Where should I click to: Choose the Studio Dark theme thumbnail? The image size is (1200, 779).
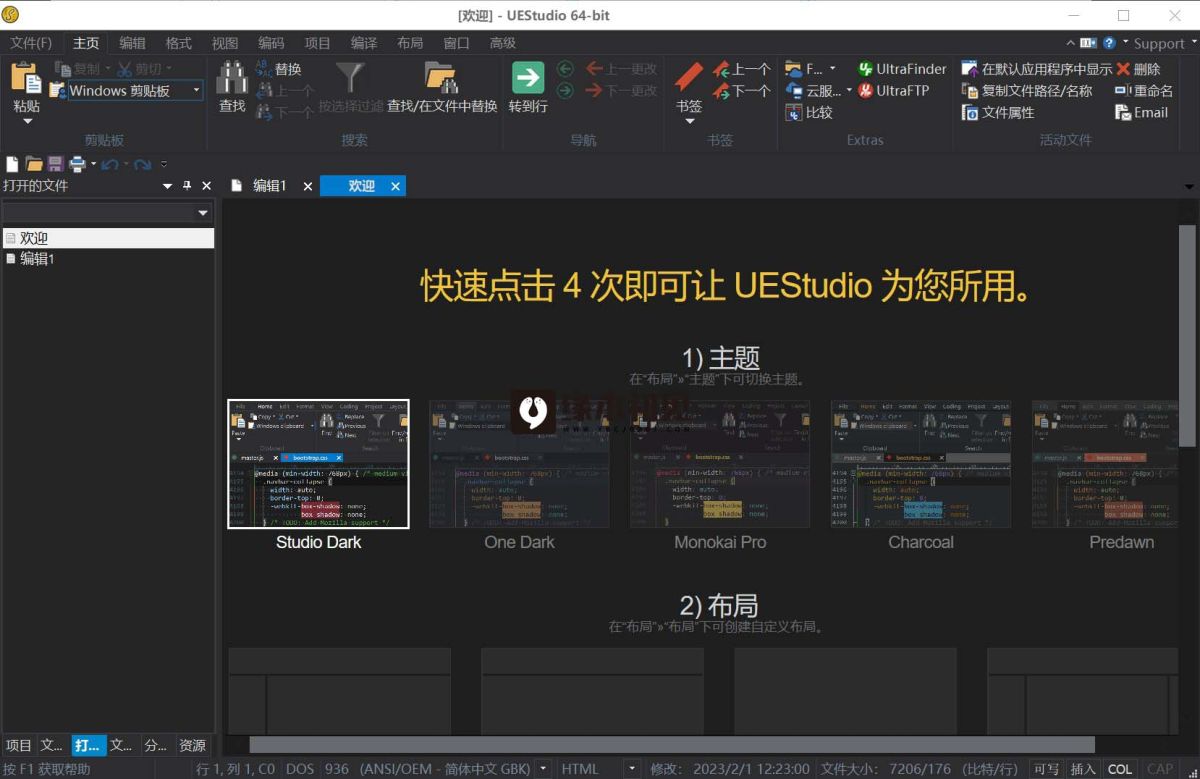(x=318, y=464)
